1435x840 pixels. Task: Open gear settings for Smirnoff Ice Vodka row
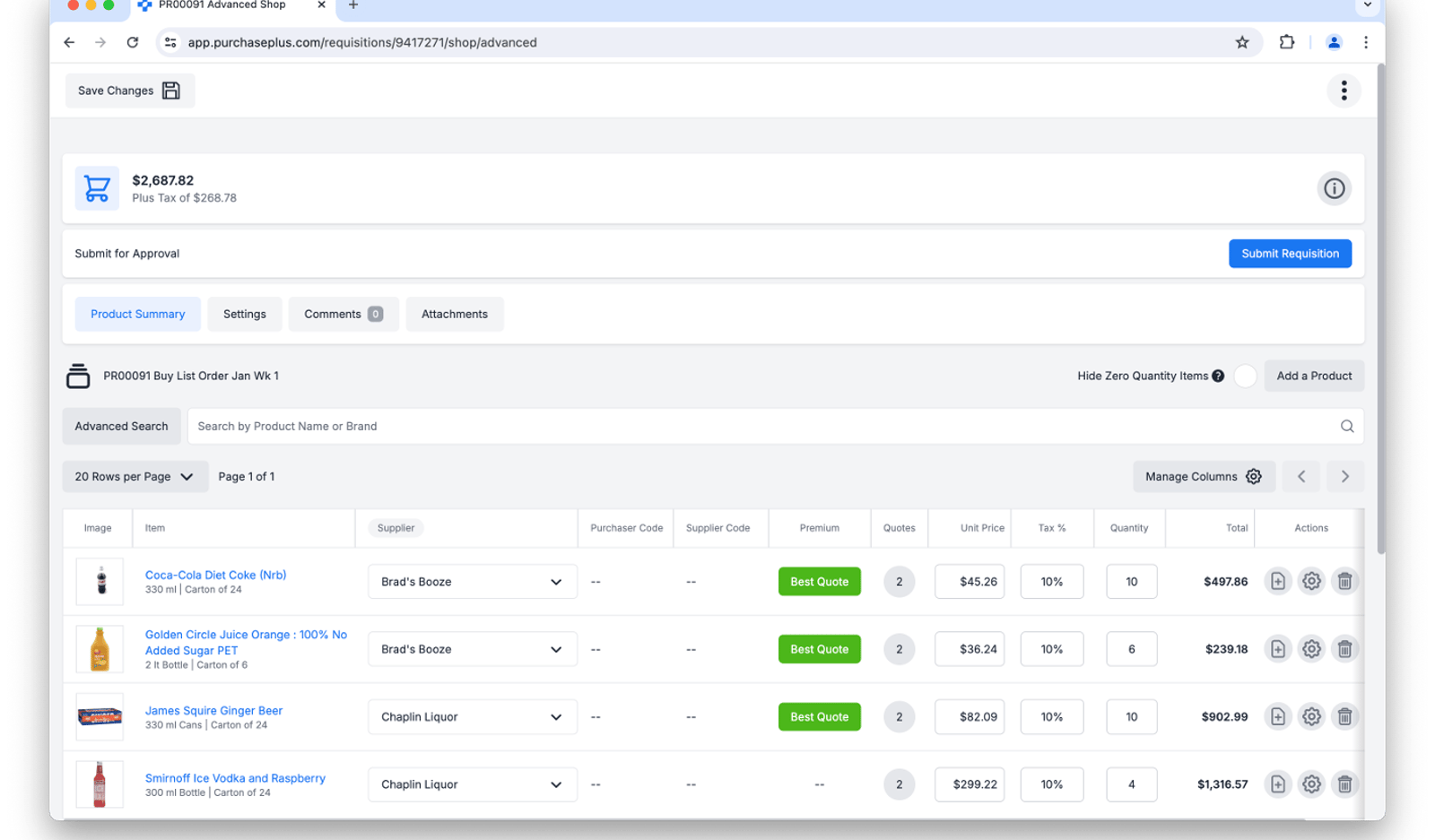point(1311,784)
